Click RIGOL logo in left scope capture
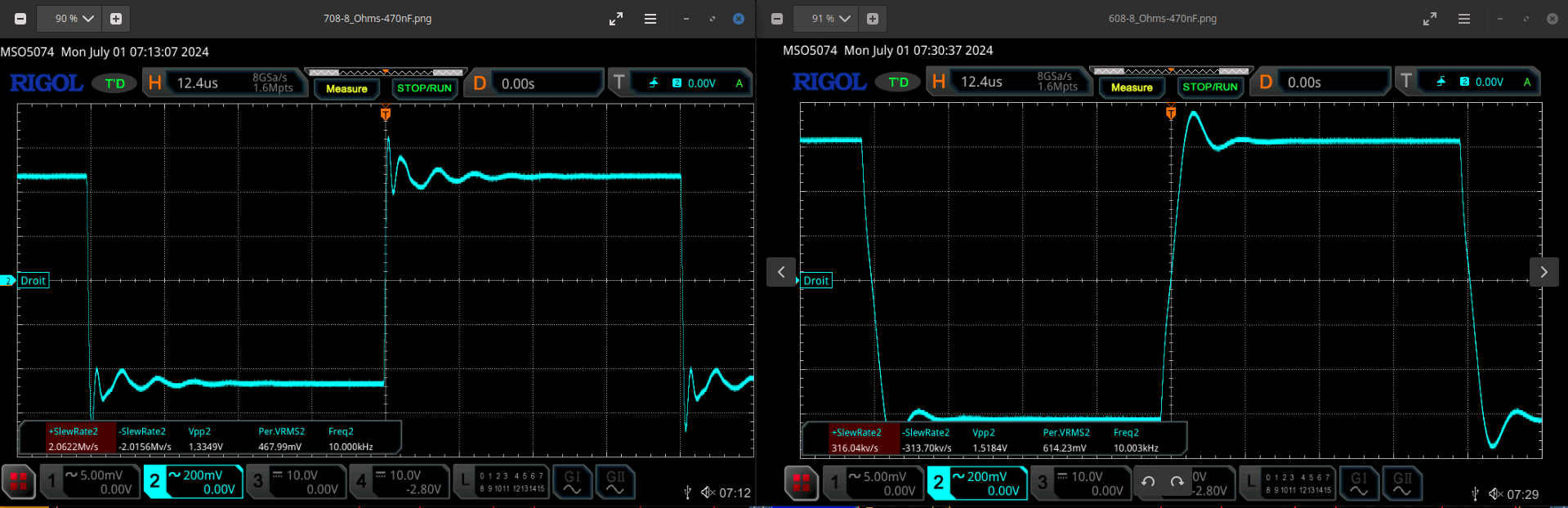This screenshot has width=1568, height=508. [47, 83]
